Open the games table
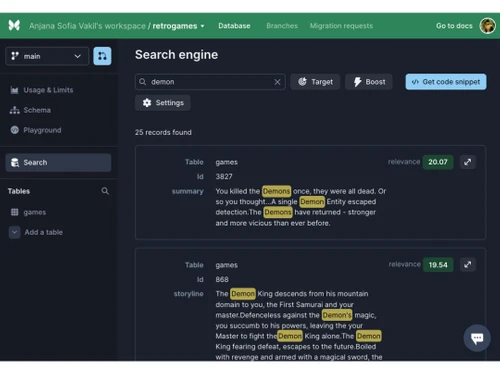Screen dimensions: 500x375 [29, 212]
